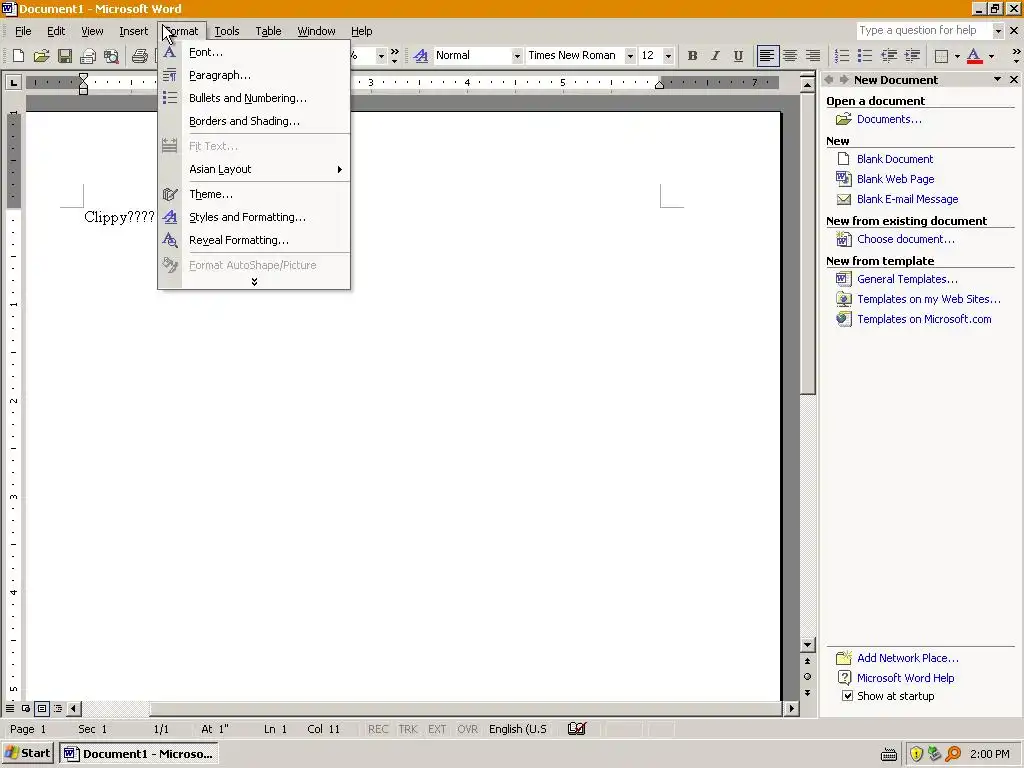Uncheck Show at startup checkbox
The width and height of the screenshot is (1024, 768).
point(847,696)
